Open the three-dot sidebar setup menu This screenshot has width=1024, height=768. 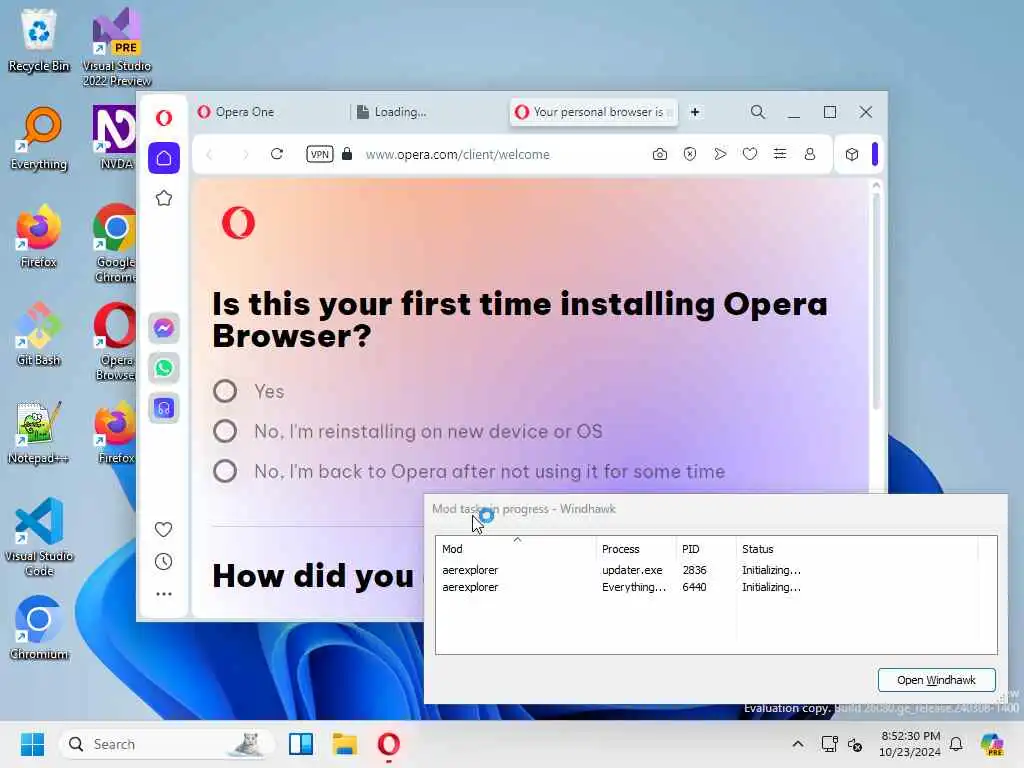pyautogui.click(x=164, y=594)
